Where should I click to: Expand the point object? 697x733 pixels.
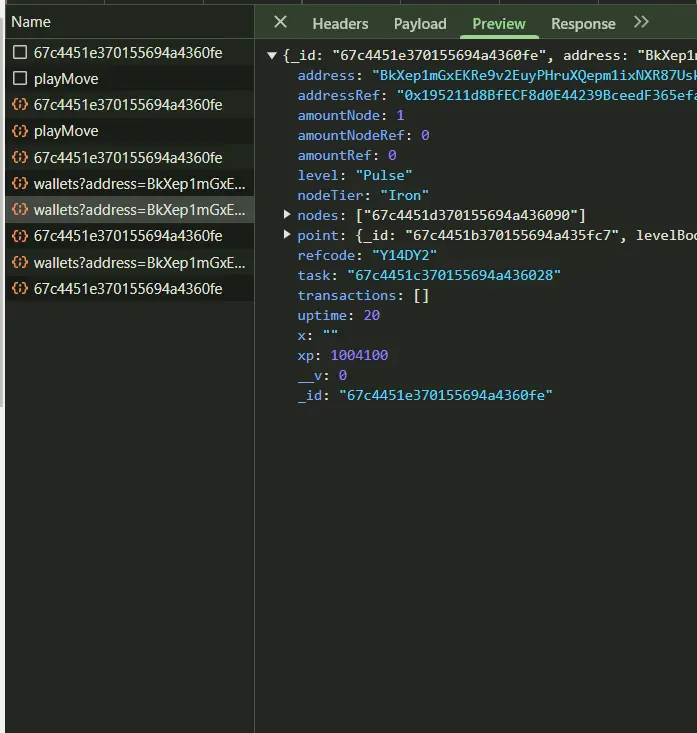287,235
